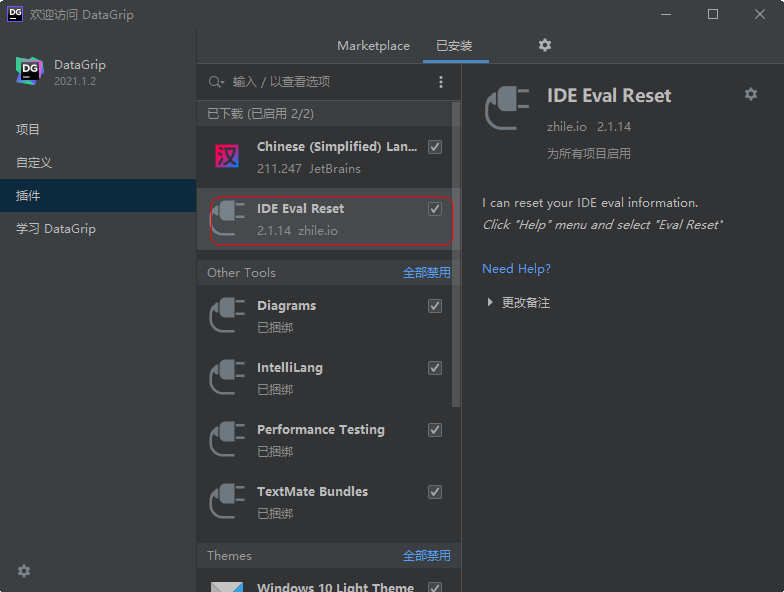Disable the TextMate Bundles checkbox
This screenshot has width=784, height=592.
tap(435, 492)
